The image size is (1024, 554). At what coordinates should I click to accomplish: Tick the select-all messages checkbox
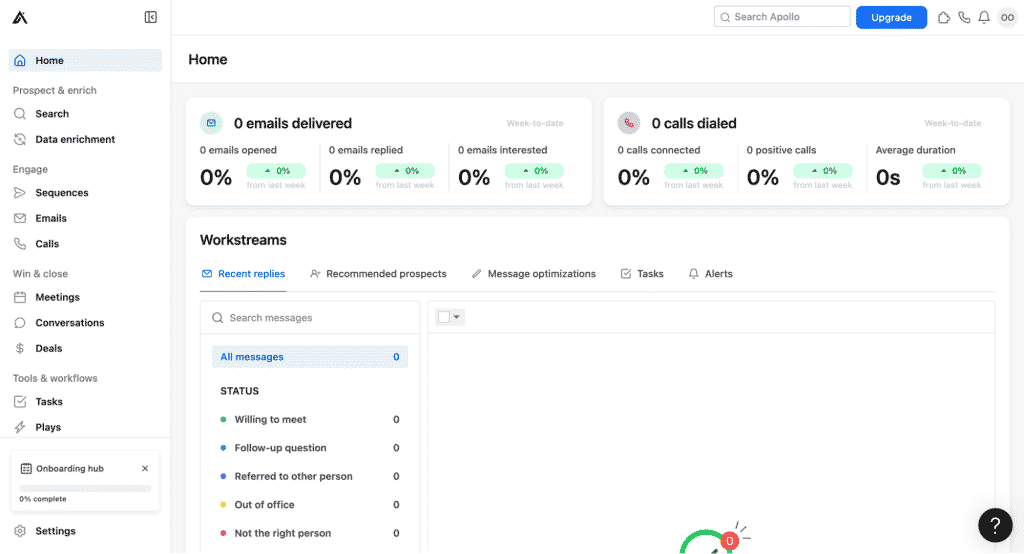point(444,317)
